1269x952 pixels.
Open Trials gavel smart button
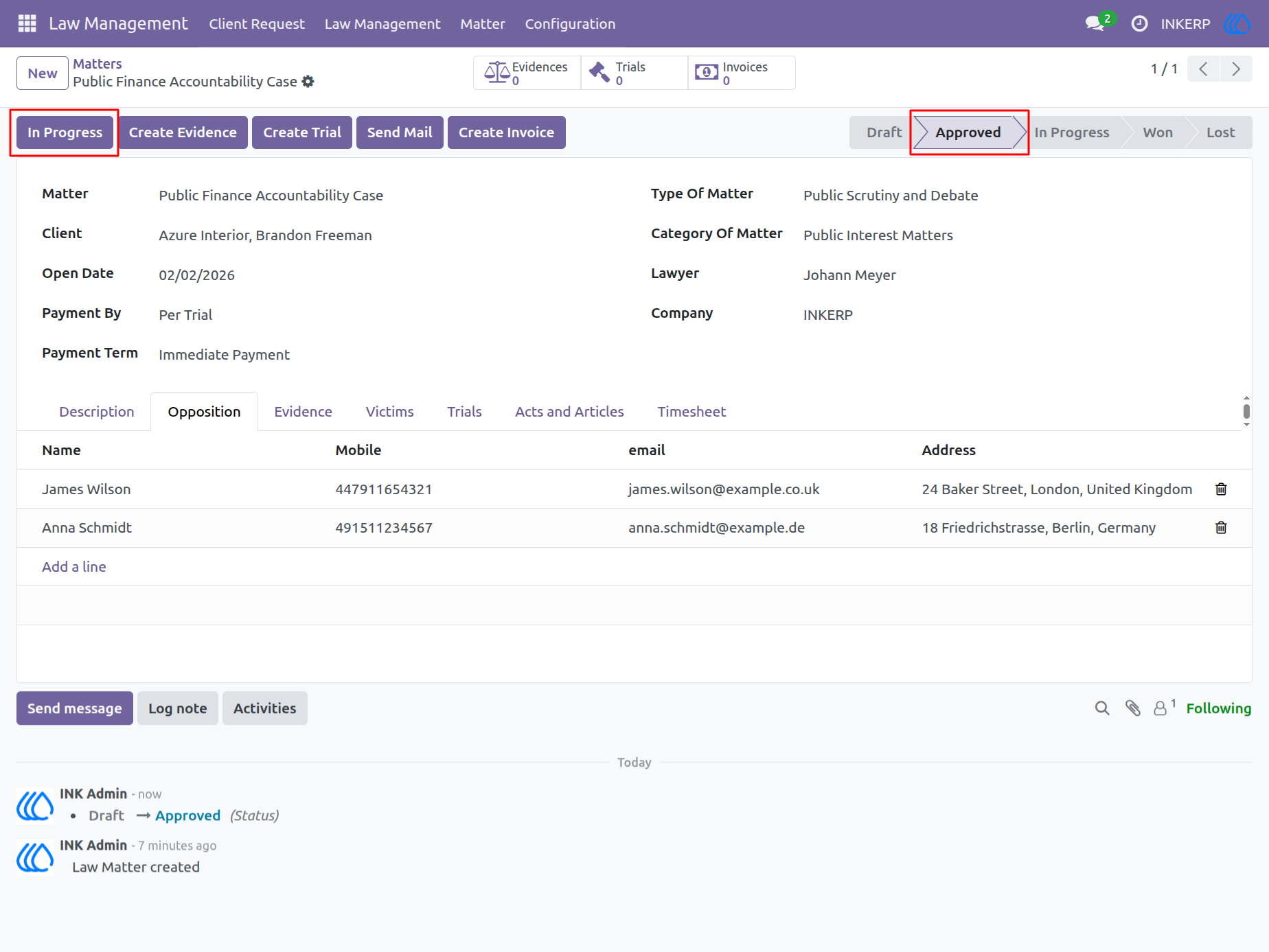click(634, 73)
